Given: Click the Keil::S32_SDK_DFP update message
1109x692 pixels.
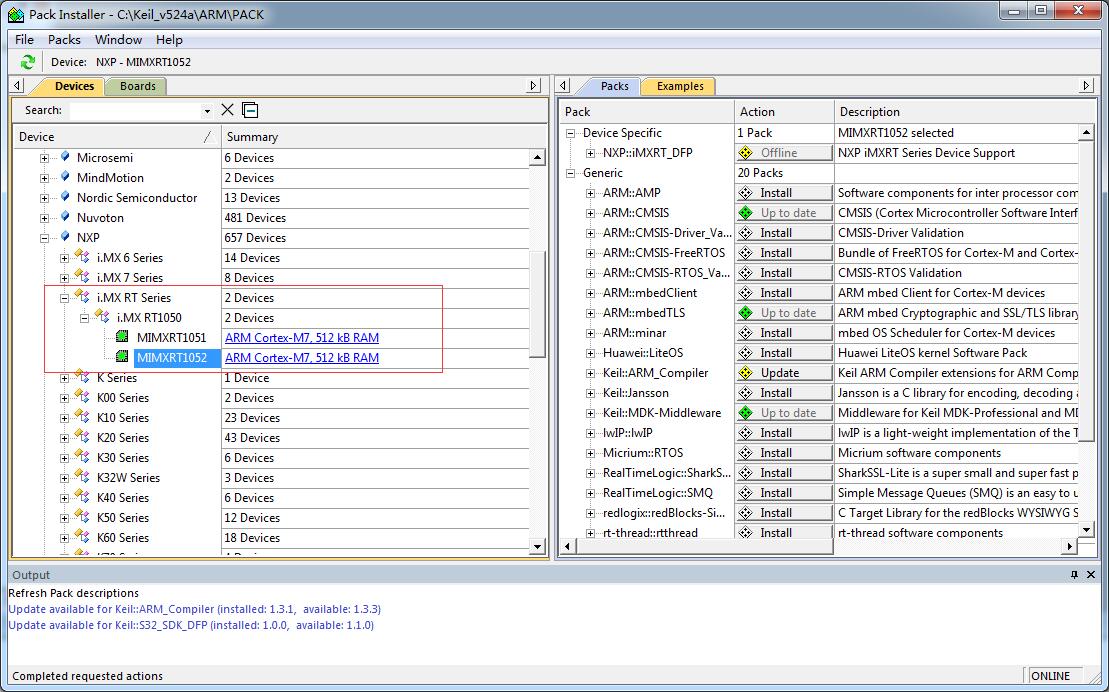Looking at the screenshot, I should 191,625.
